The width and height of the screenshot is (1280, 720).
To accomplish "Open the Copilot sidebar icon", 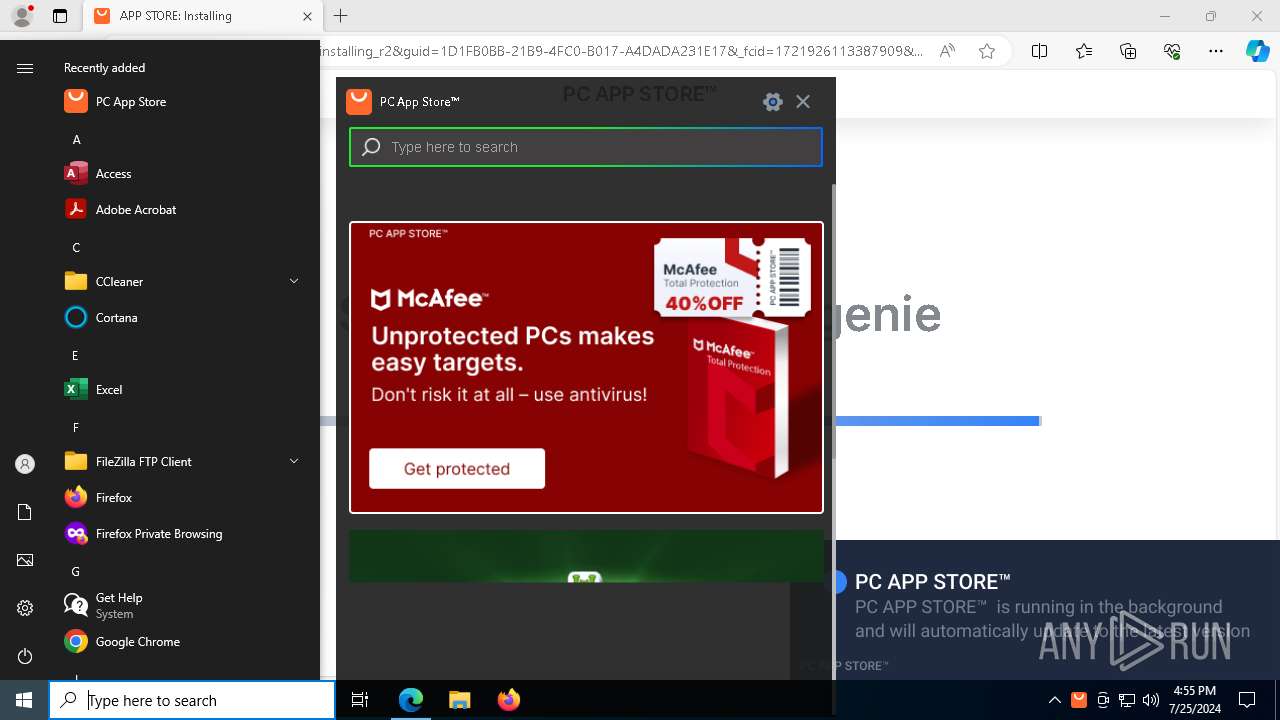I will click(x=1257, y=51).
